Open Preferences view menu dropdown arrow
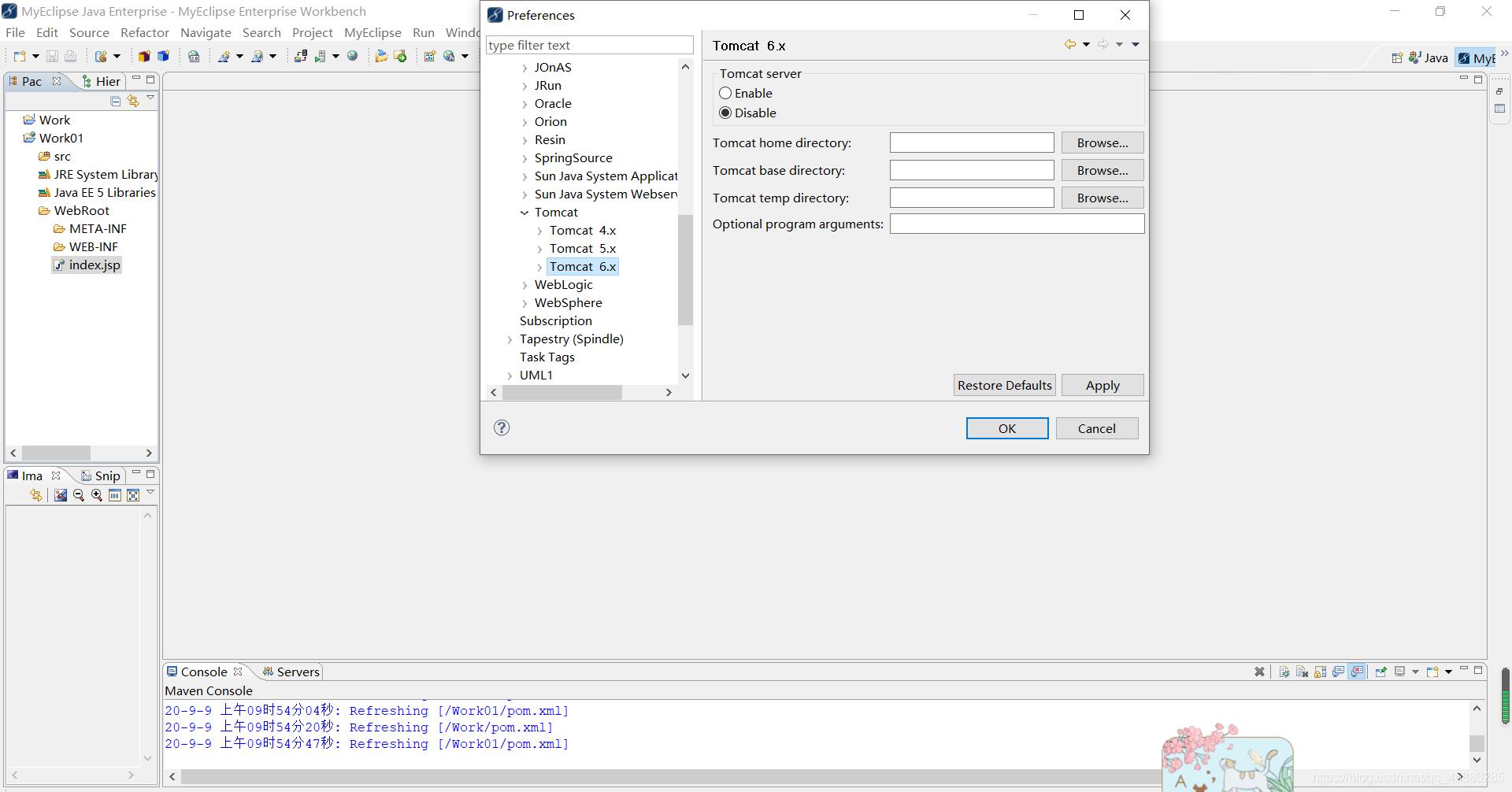This screenshot has width=1512, height=792. point(1136,45)
